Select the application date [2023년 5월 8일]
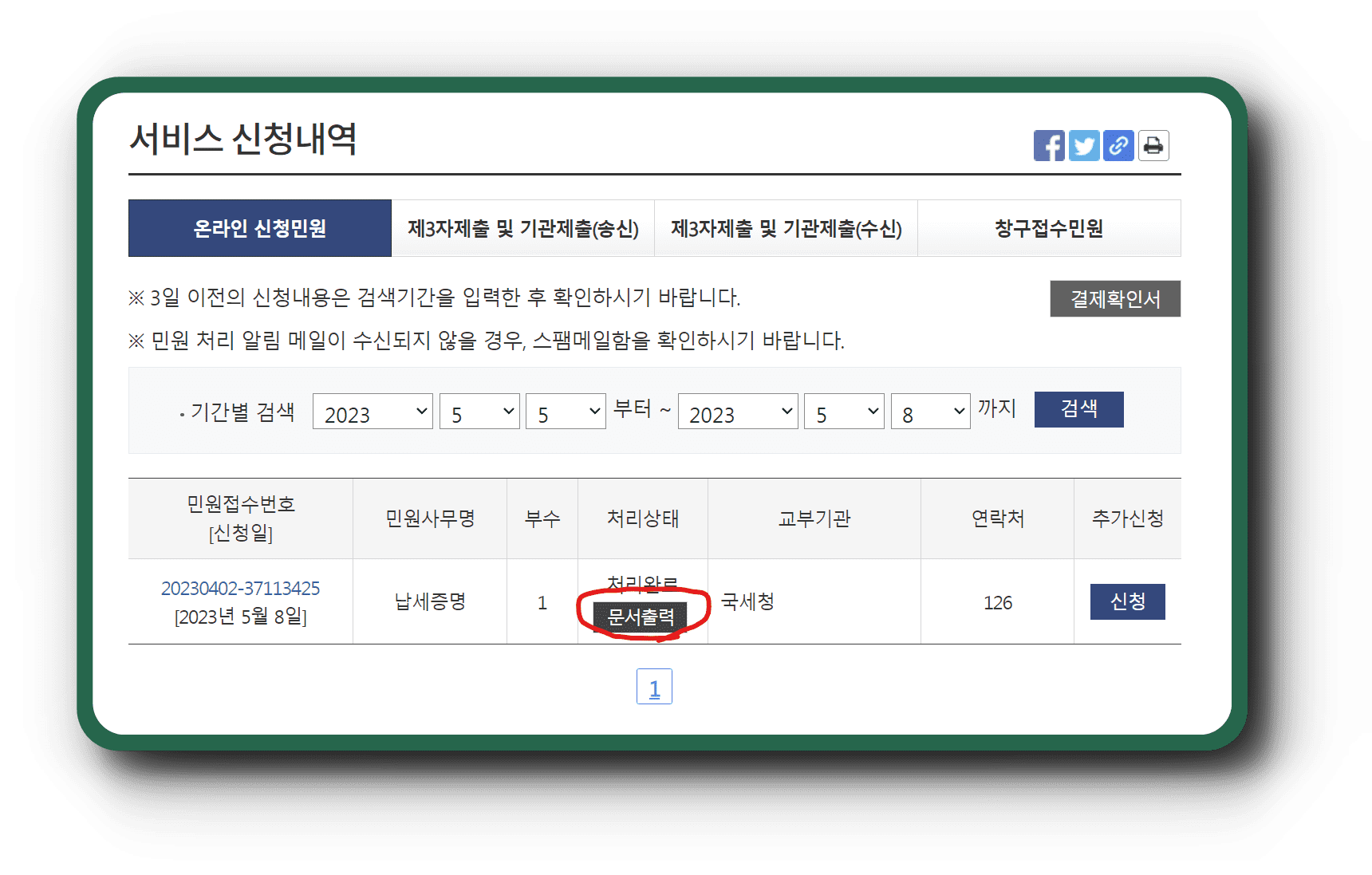1372x875 pixels. (x=241, y=617)
